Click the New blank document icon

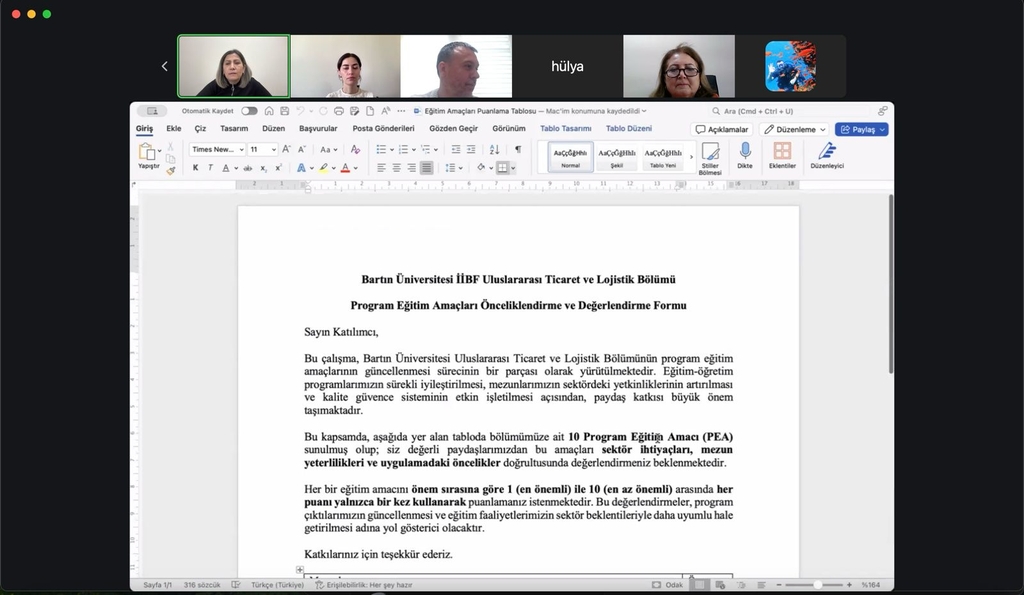coord(370,111)
